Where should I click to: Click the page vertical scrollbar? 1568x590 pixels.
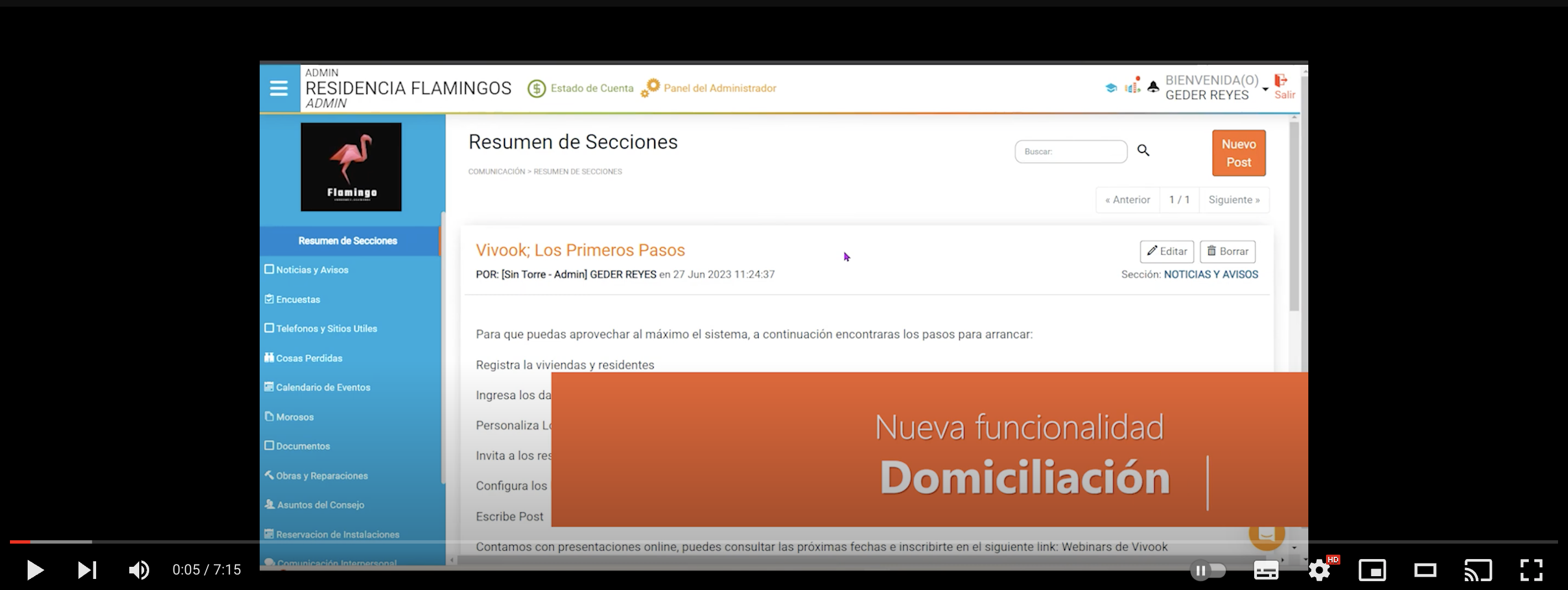point(1294,216)
